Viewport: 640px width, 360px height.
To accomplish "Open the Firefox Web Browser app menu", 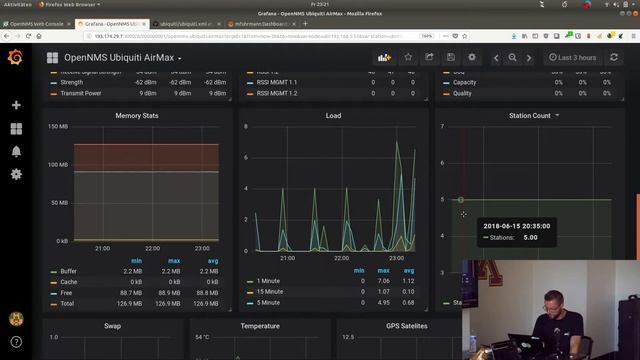I will [x=69, y=4].
